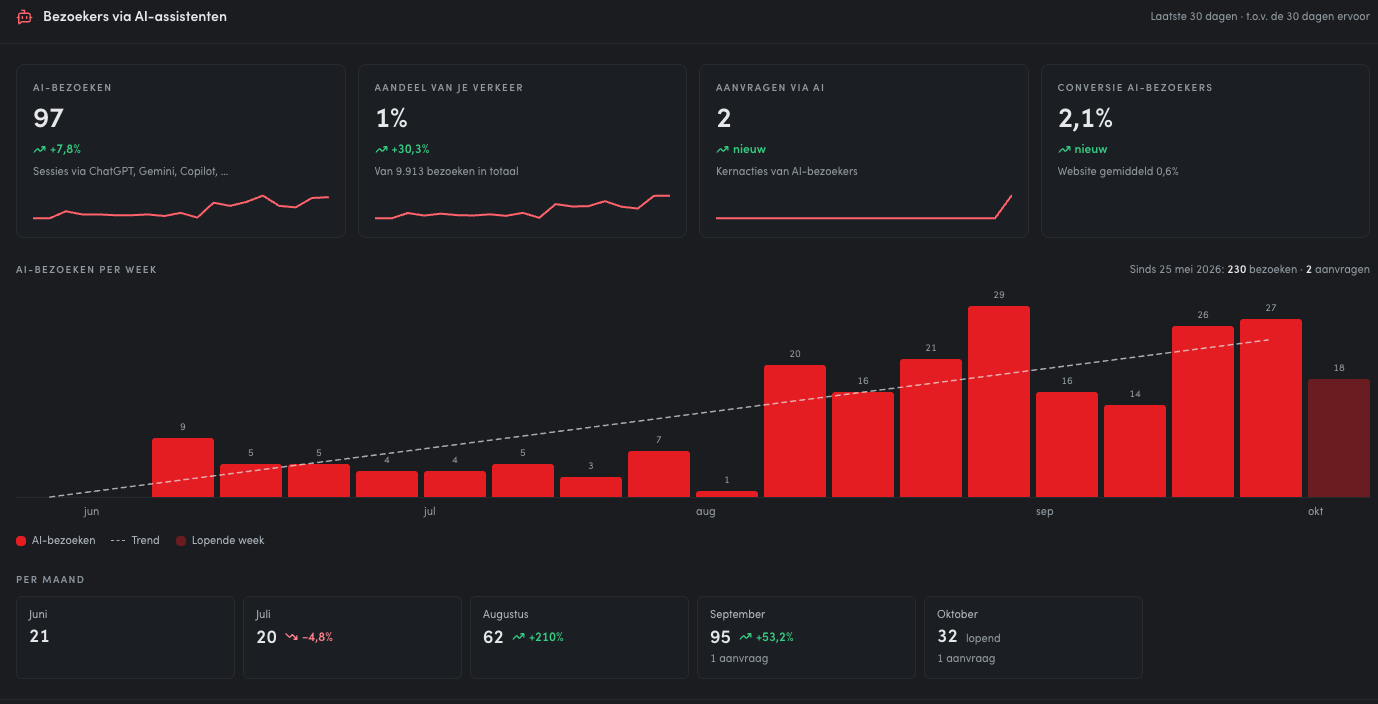Click the 'AI-BEZOEKEN PER WEEK' heading
1378x704 pixels.
point(86,270)
